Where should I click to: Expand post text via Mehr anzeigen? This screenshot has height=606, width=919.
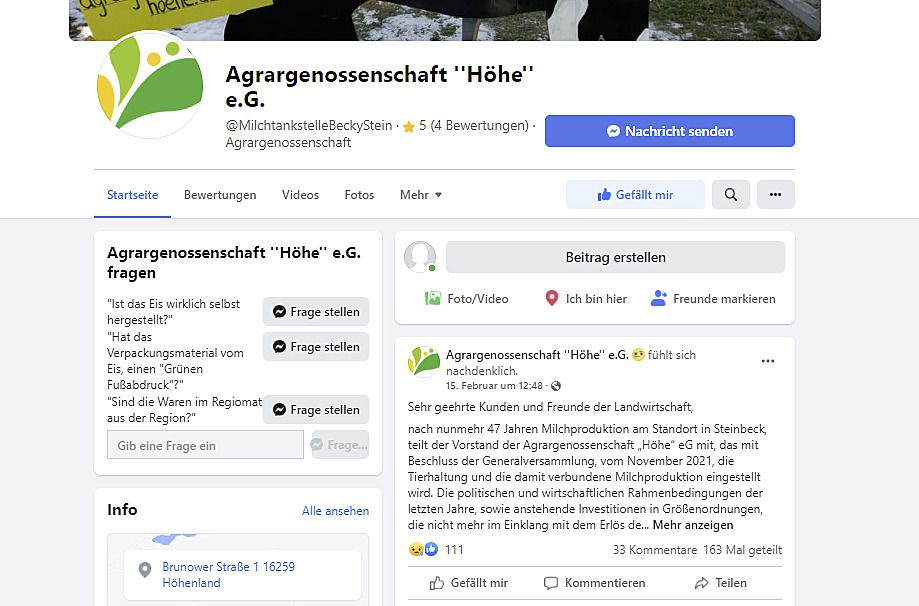coord(693,525)
